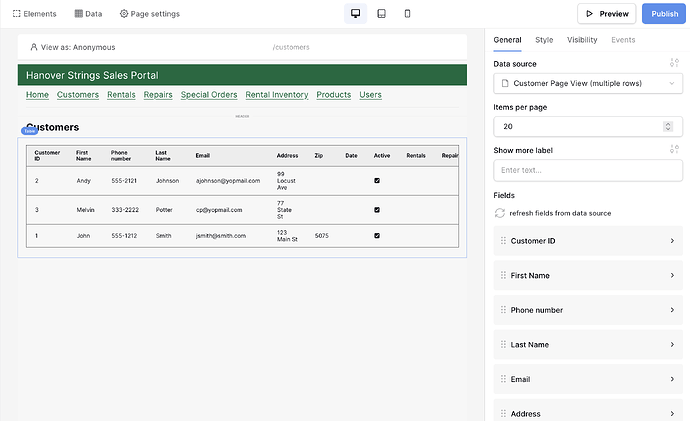Grab the Email field drag handle
This screenshot has height=421, width=690.
(x=503, y=379)
